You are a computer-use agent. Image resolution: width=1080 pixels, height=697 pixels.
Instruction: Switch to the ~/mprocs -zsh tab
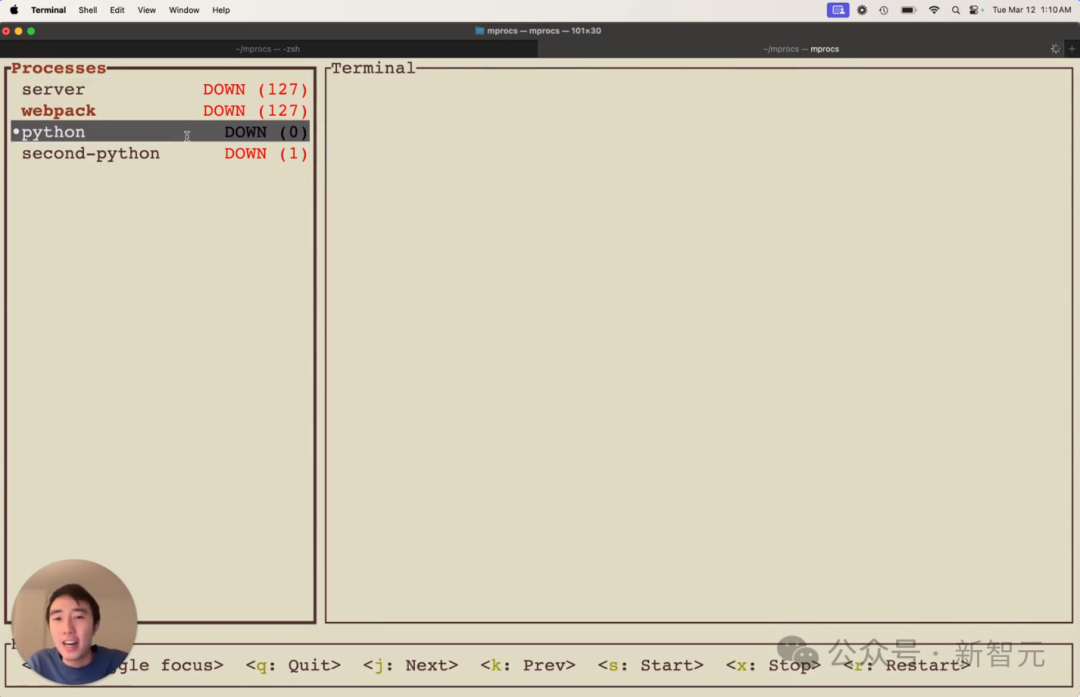pos(268,49)
